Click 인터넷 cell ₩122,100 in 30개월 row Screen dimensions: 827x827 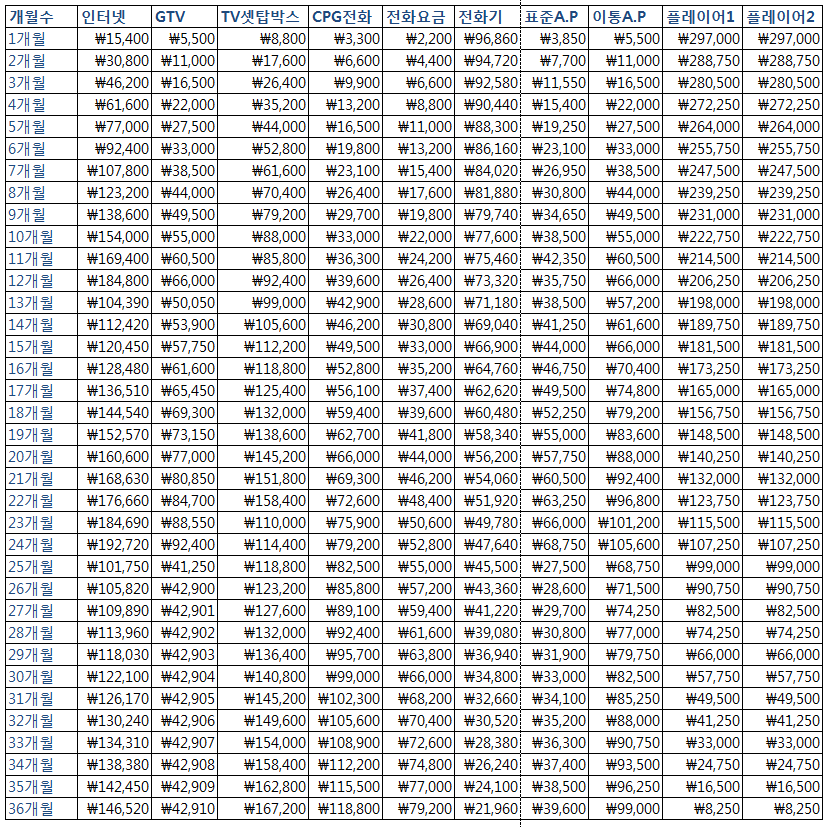[114, 677]
